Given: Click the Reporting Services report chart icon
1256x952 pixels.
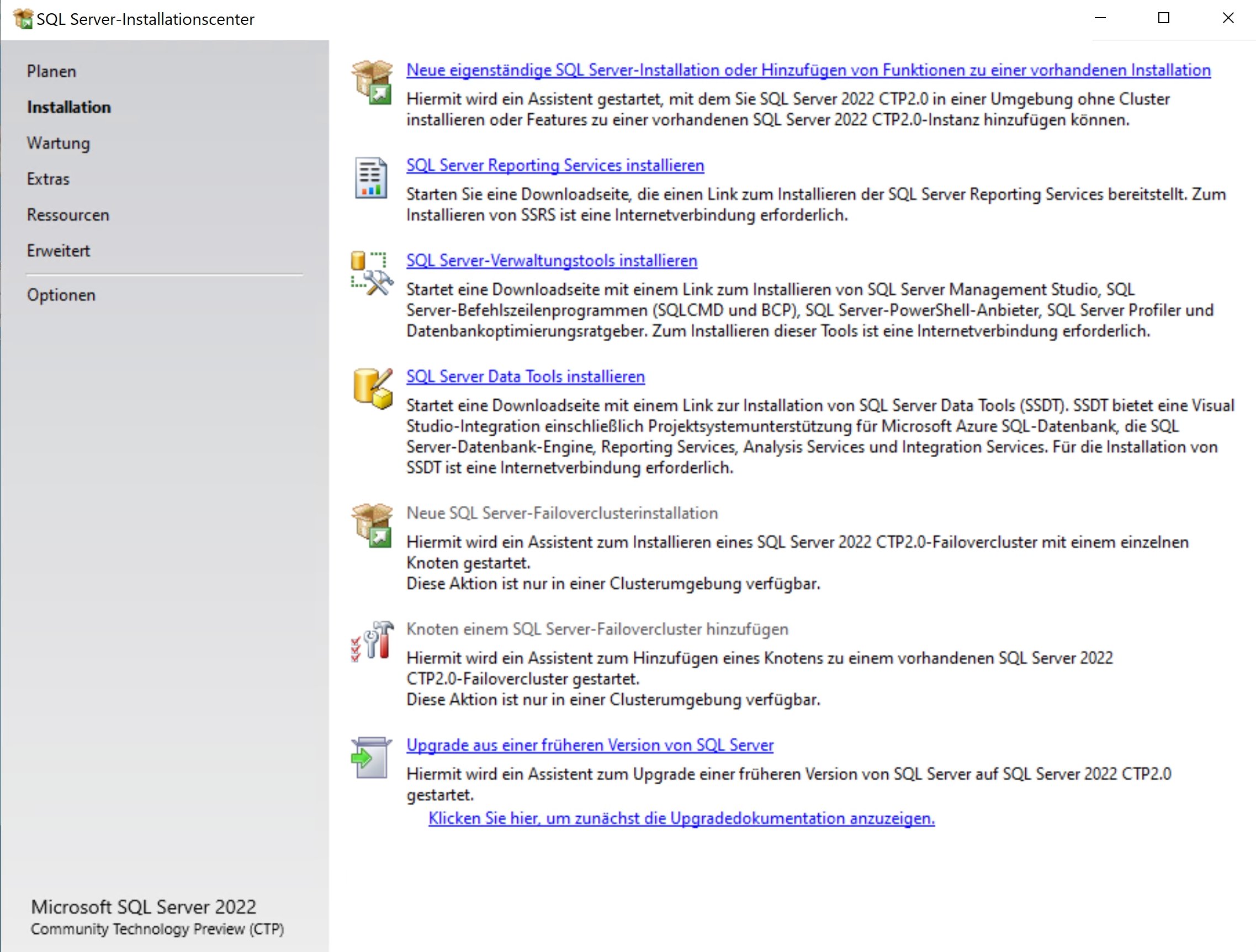Looking at the screenshot, I should tap(370, 177).
